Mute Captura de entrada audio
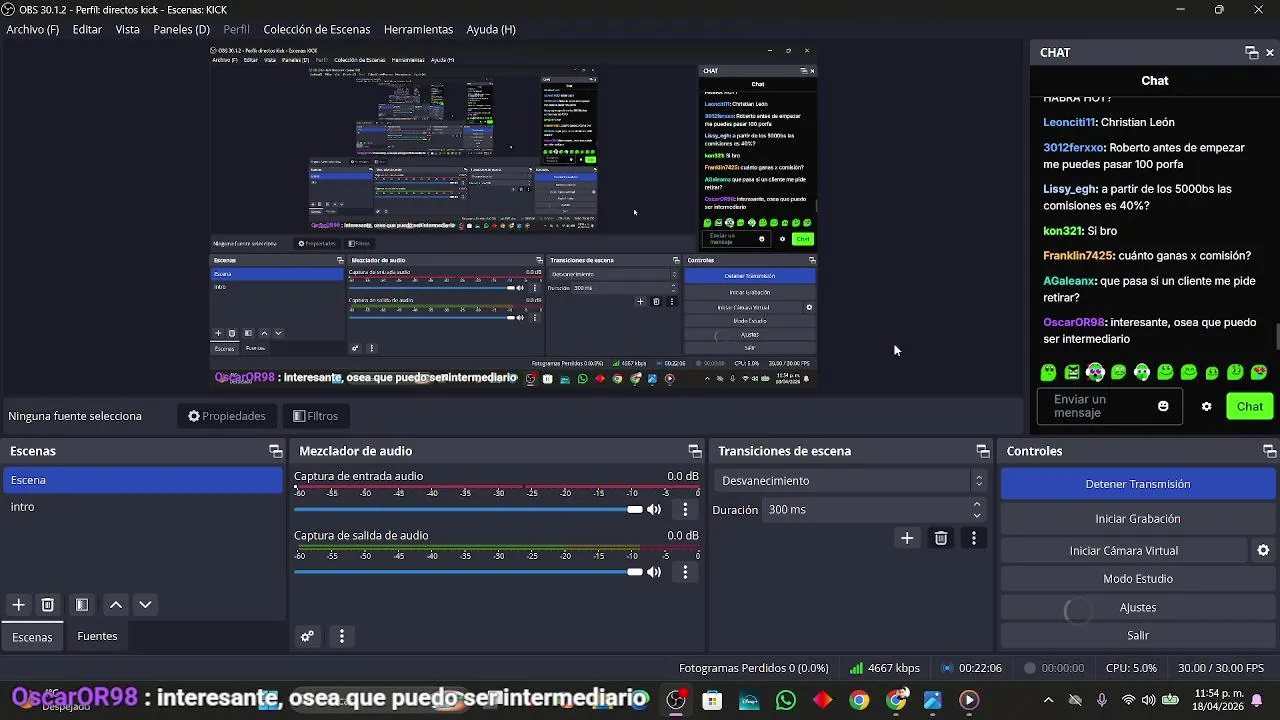The width and height of the screenshot is (1280, 720). click(654, 510)
